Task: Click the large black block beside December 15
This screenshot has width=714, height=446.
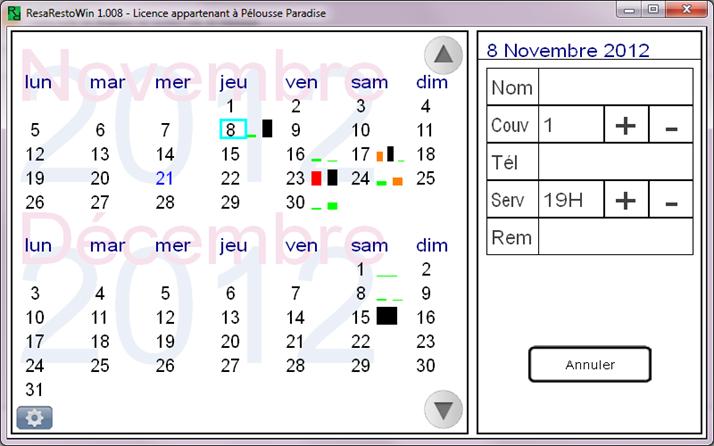Action: pyautogui.click(x=387, y=316)
